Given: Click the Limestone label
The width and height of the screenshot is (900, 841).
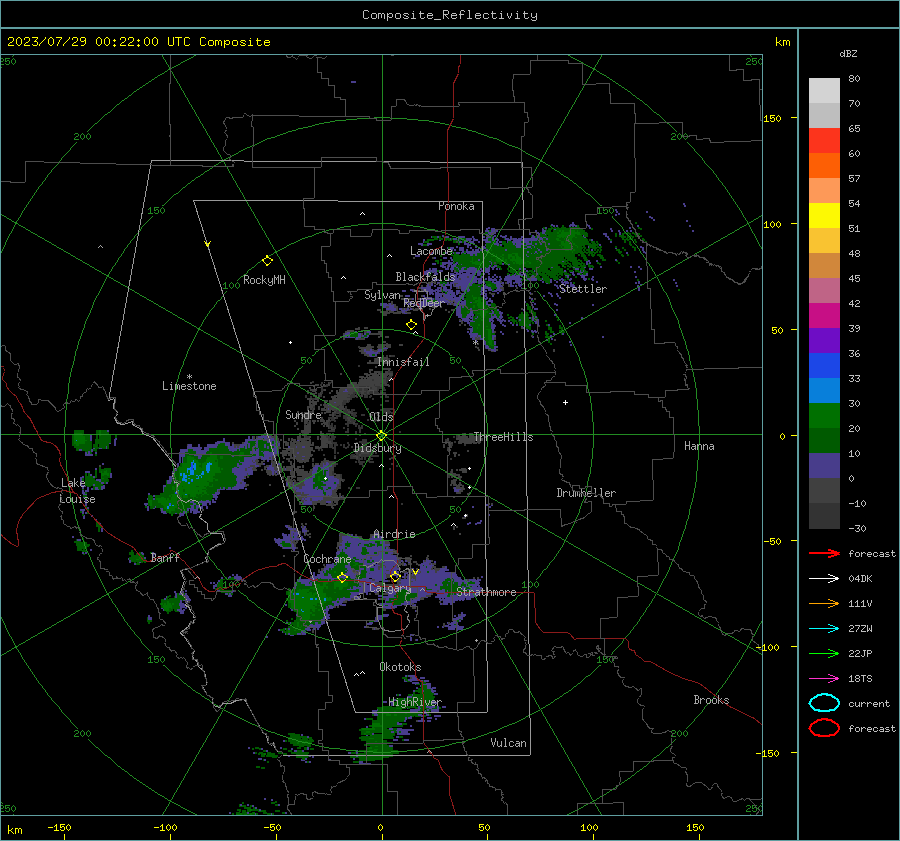Looking at the screenshot, I should [x=189, y=386].
